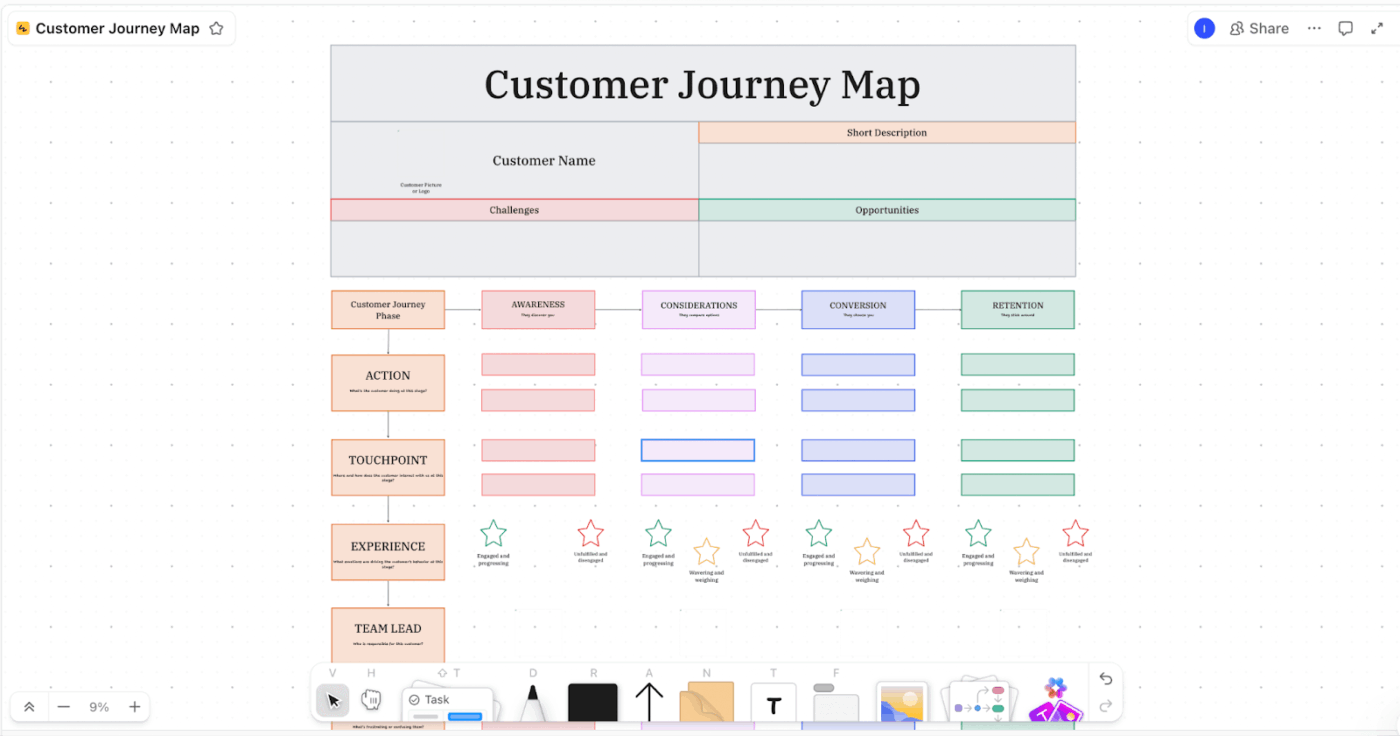Select the Task creation tool
Screen dimensions: 1400x736
tap(447, 700)
